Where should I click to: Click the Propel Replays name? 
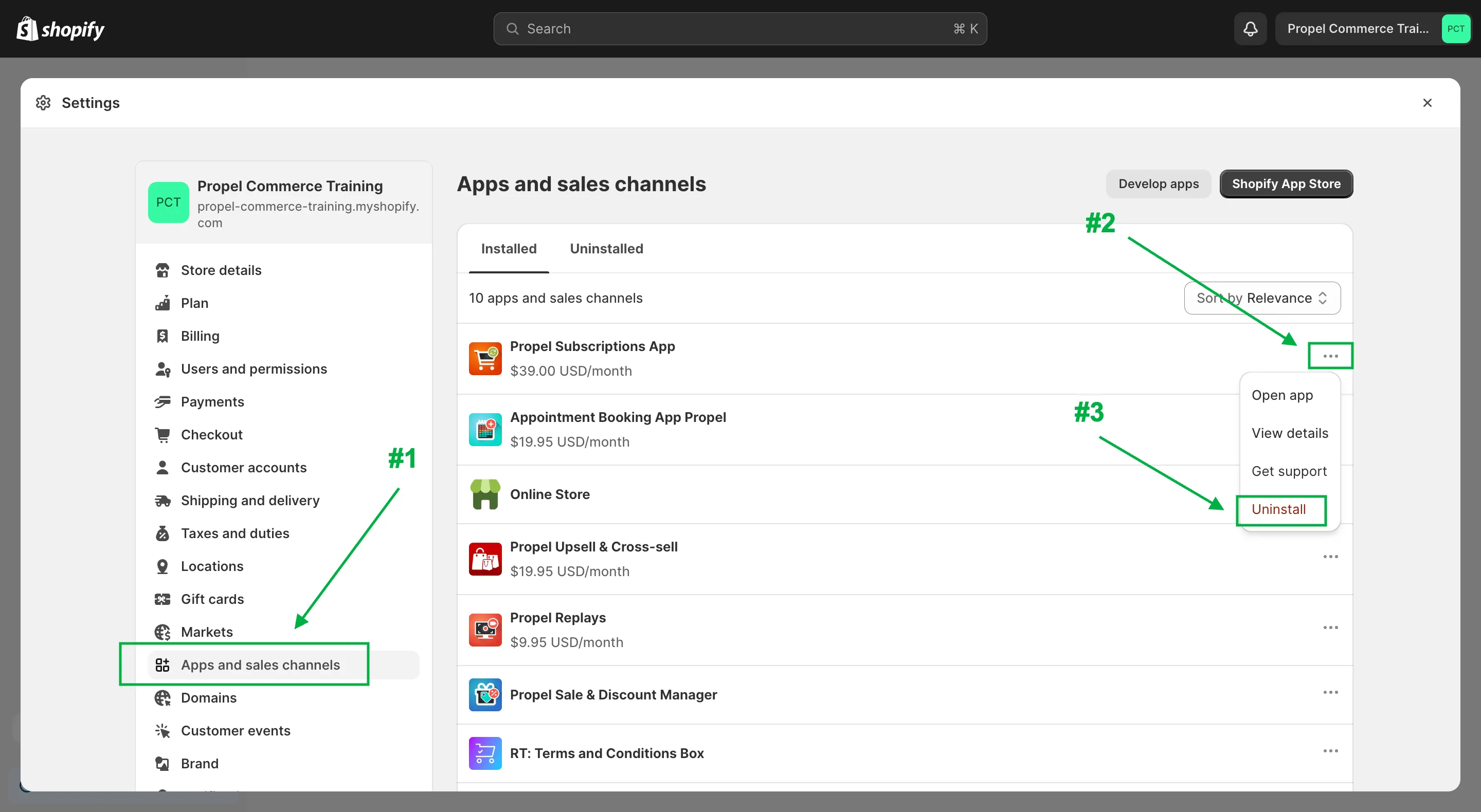557,618
